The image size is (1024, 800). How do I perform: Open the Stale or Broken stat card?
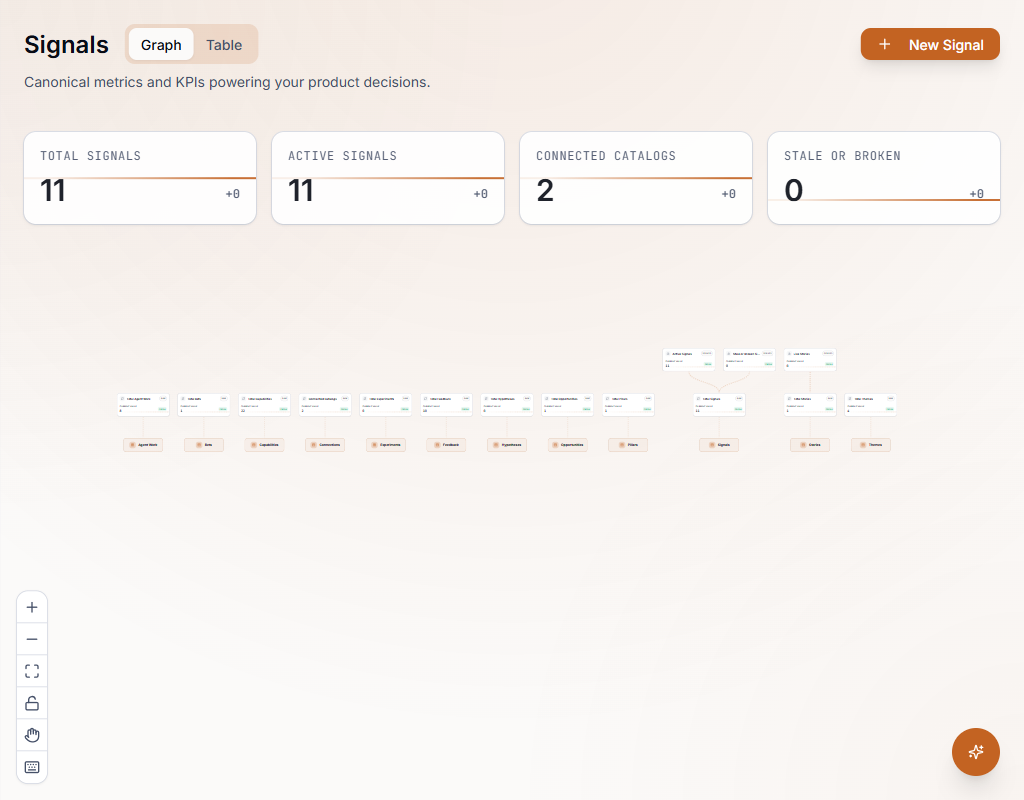[884, 178]
